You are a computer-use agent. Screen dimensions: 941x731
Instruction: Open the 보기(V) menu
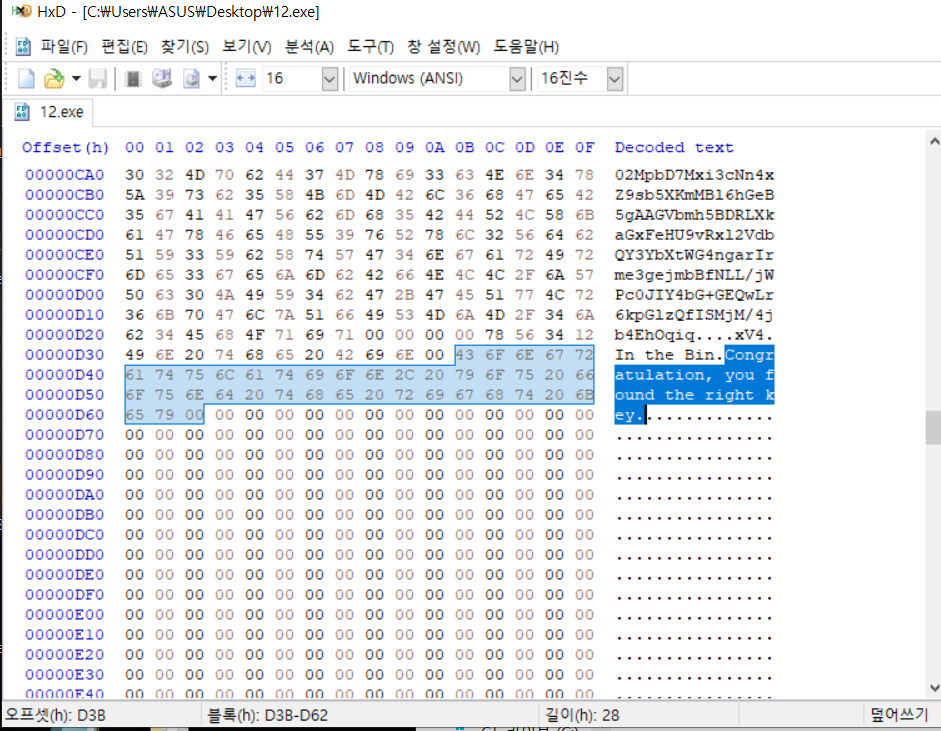[247, 47]
